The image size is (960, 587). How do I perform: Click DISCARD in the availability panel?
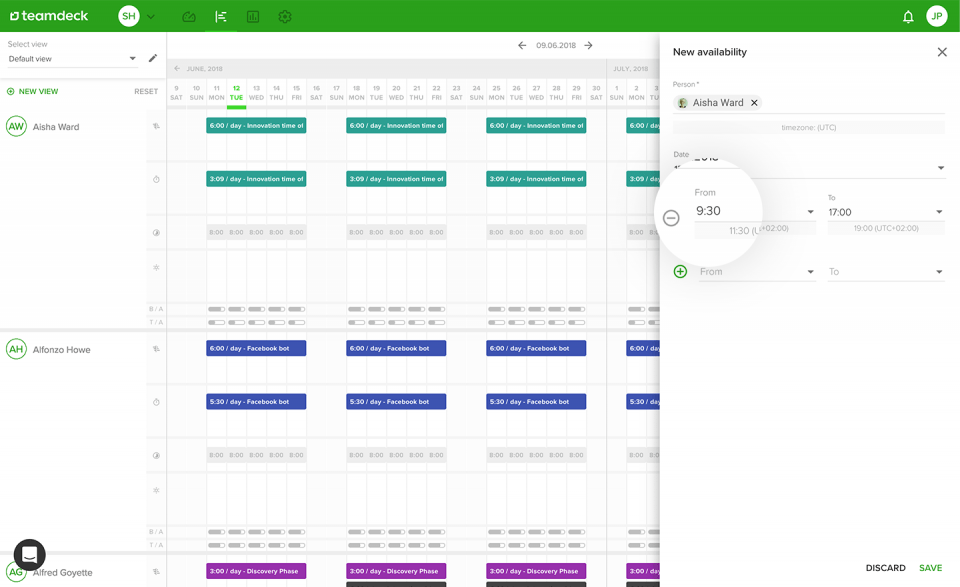coord(885,568)
